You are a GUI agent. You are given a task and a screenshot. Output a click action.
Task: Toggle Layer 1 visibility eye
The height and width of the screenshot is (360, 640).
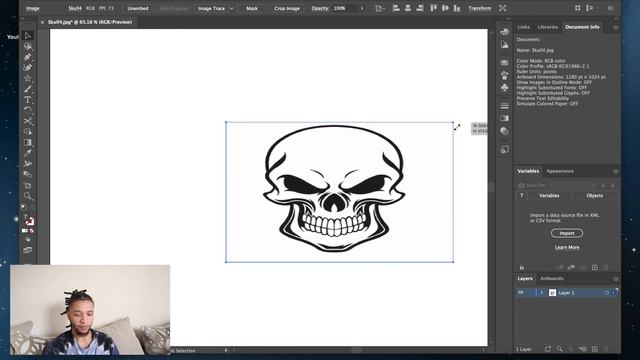pos(521,293)
